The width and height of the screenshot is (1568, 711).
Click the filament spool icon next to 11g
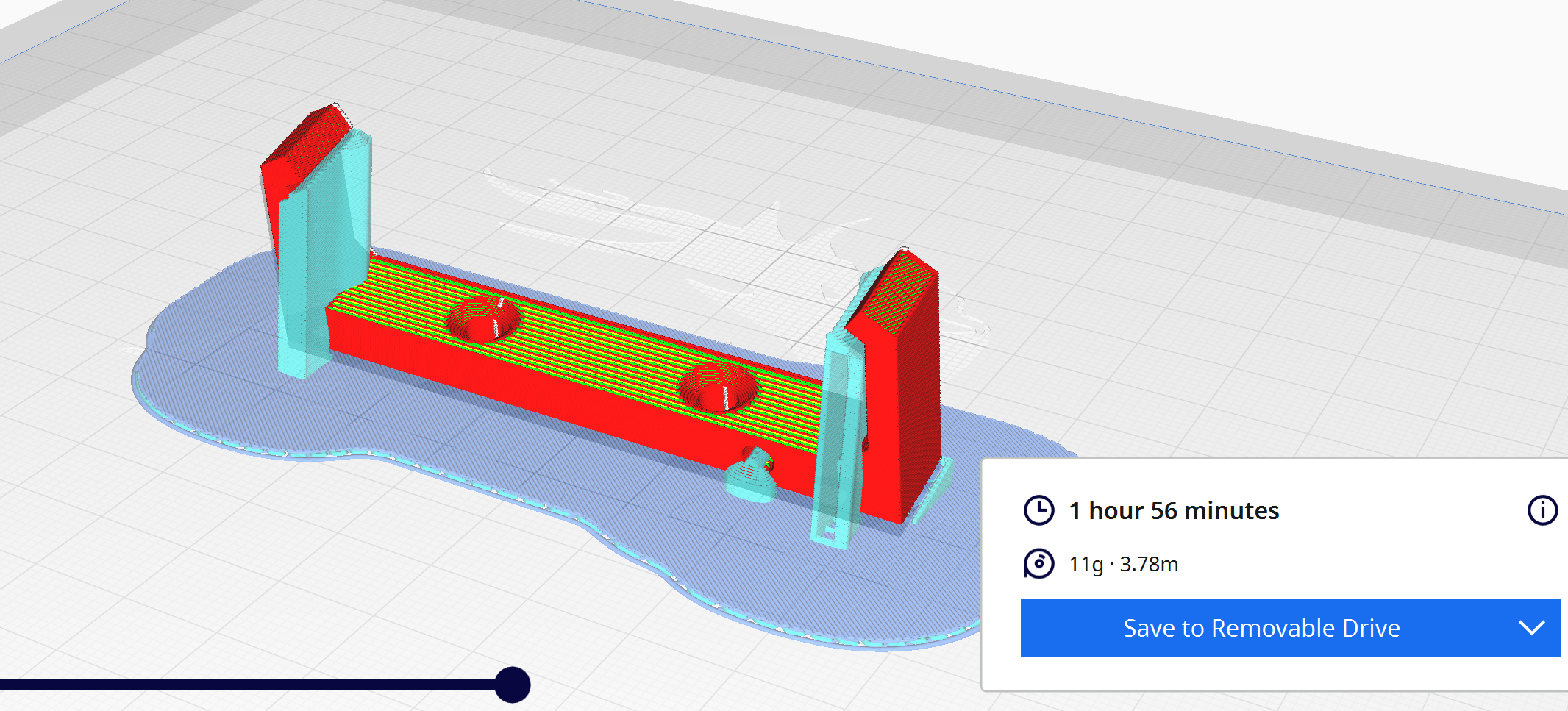(1039, 565)
